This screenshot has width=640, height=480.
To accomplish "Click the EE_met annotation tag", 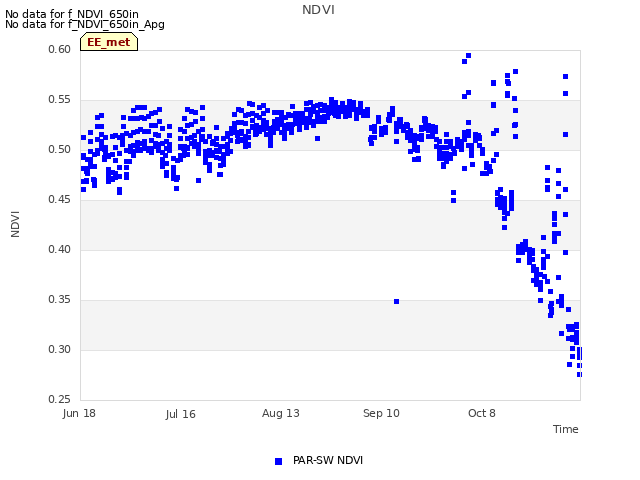I will [x=109, y=42].
